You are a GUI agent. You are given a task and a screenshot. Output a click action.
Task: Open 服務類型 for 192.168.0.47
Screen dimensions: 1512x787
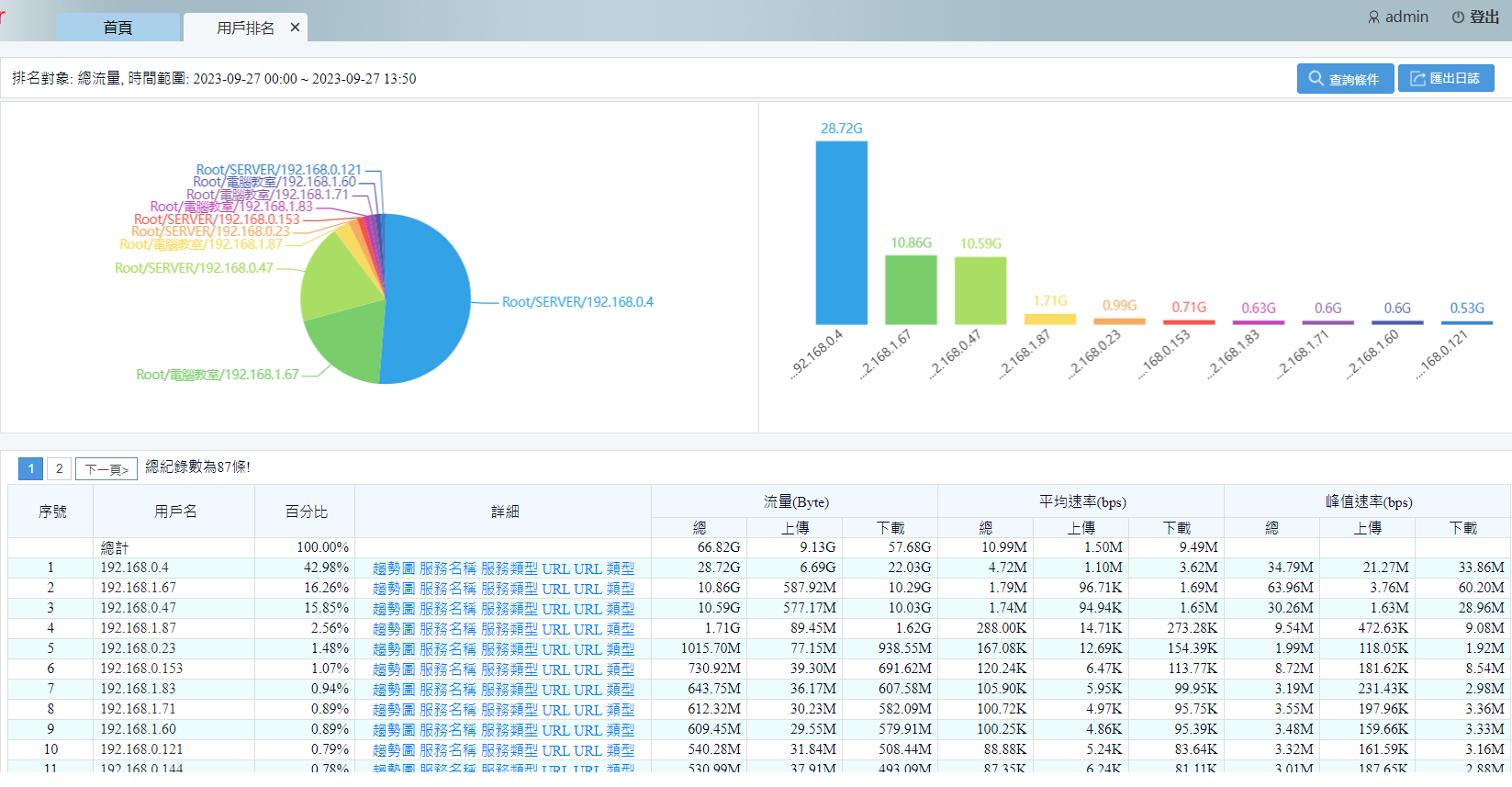(510, 609)
